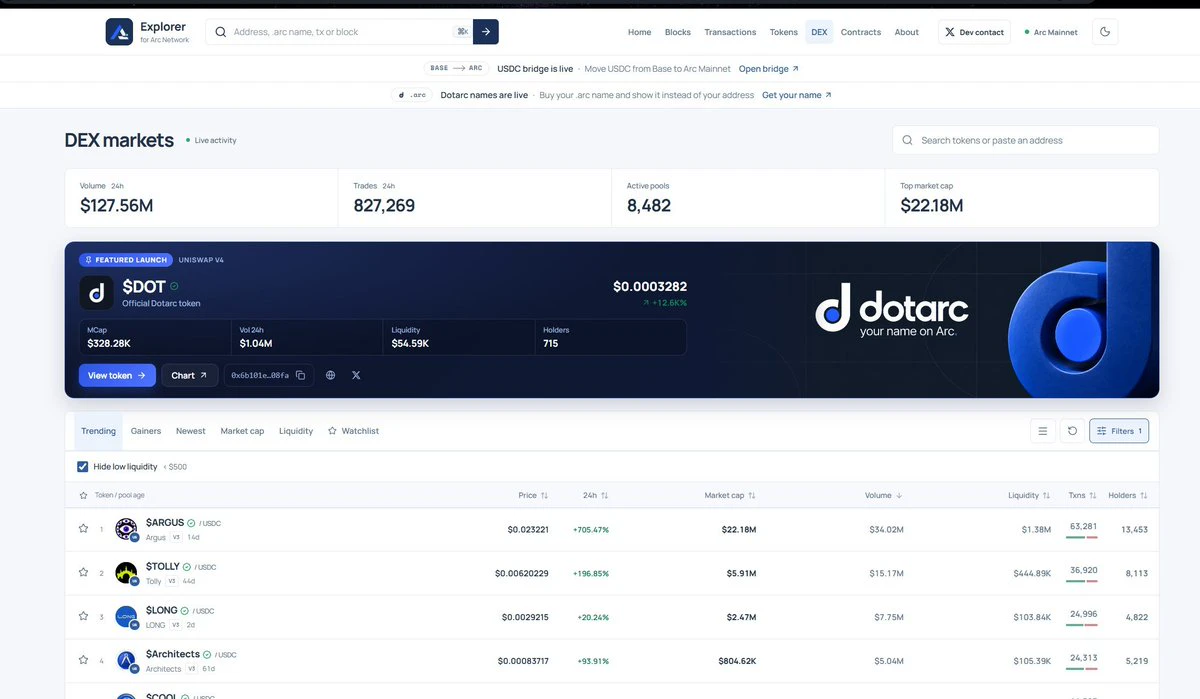Switch to the Liquidity tab
Viewport: 1200px width, 699px height.
point(296,431)
